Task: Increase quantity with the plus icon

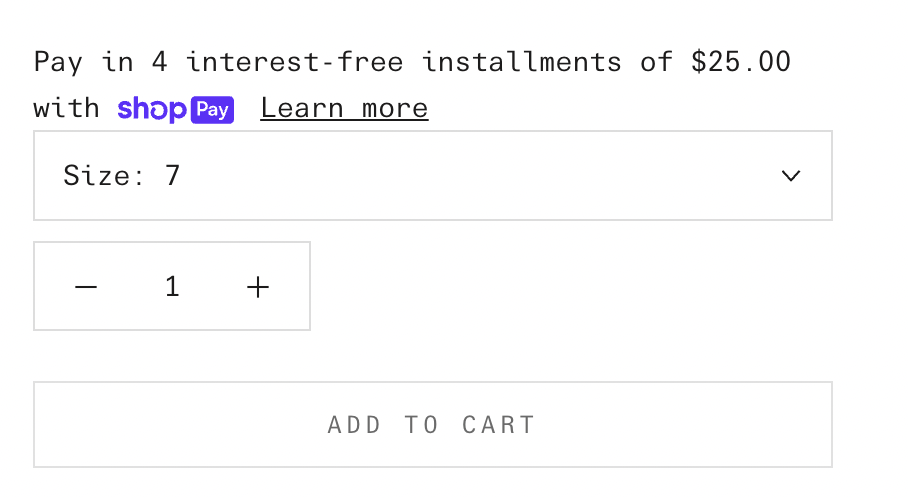Action: [258, 287]
